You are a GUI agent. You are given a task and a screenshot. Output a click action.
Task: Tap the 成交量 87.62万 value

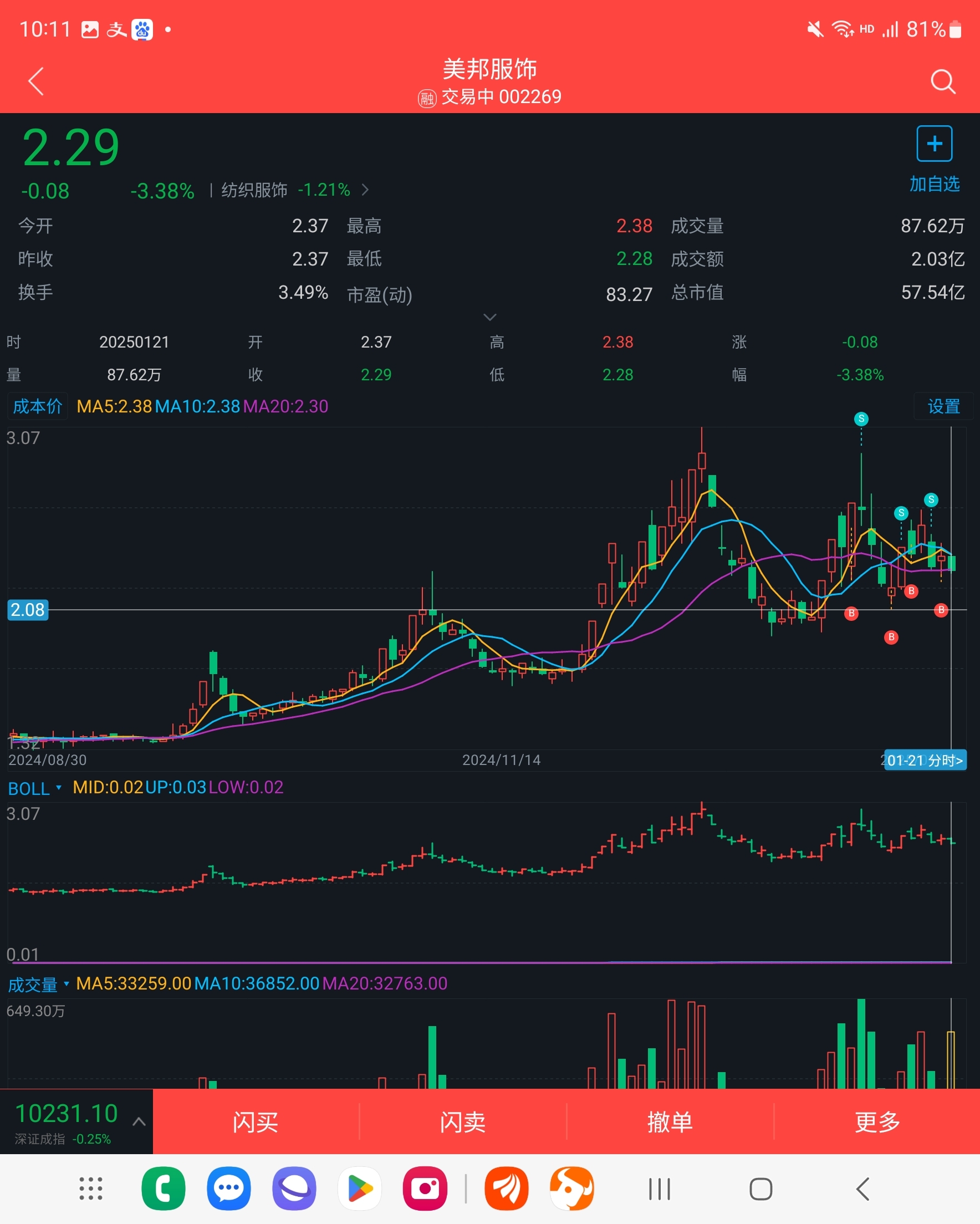pos(933,226)
